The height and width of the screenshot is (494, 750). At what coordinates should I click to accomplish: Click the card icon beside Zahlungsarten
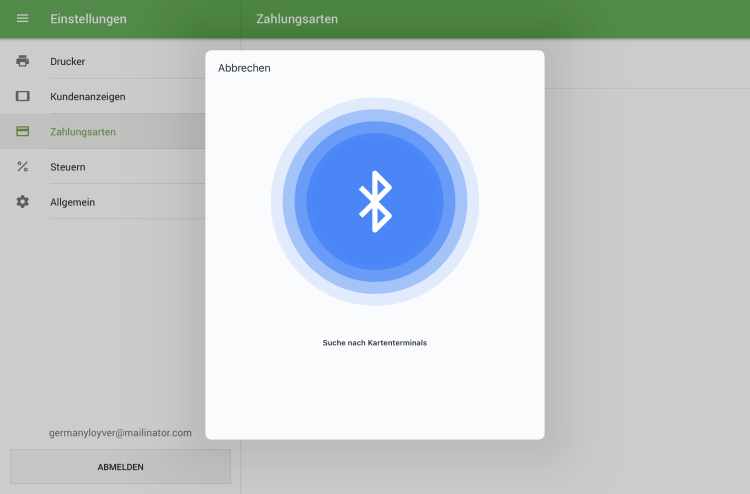click(22, 131)
